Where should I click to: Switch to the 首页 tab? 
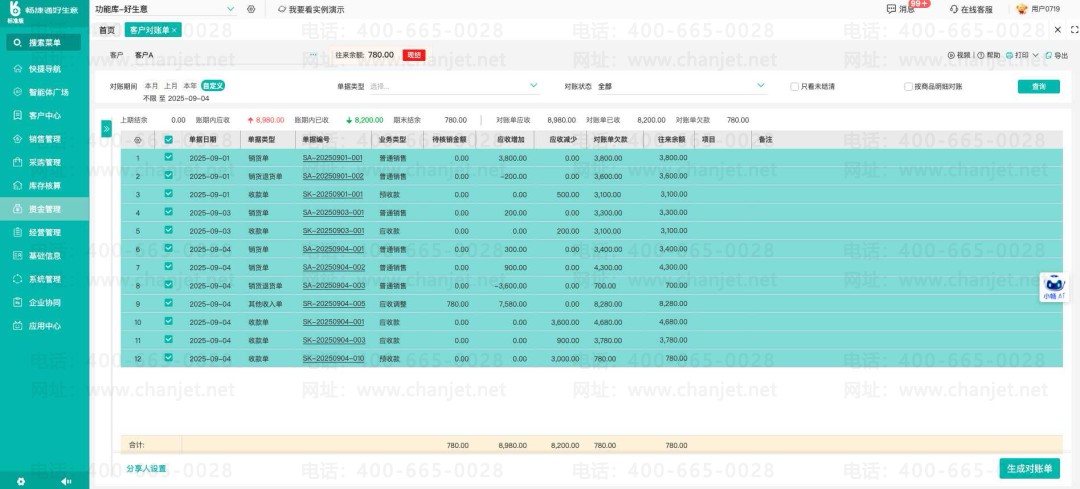[107, 30]
